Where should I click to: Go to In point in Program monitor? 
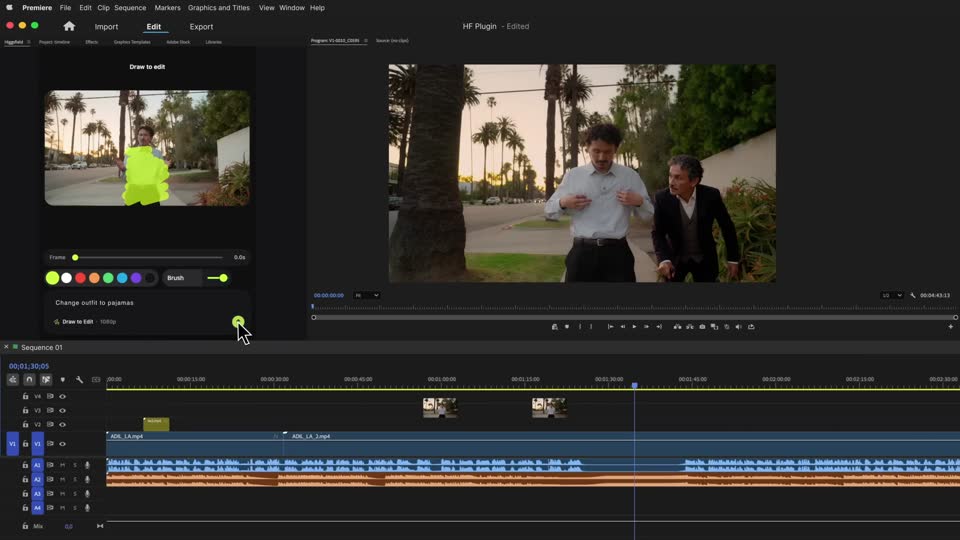[610, 327]
